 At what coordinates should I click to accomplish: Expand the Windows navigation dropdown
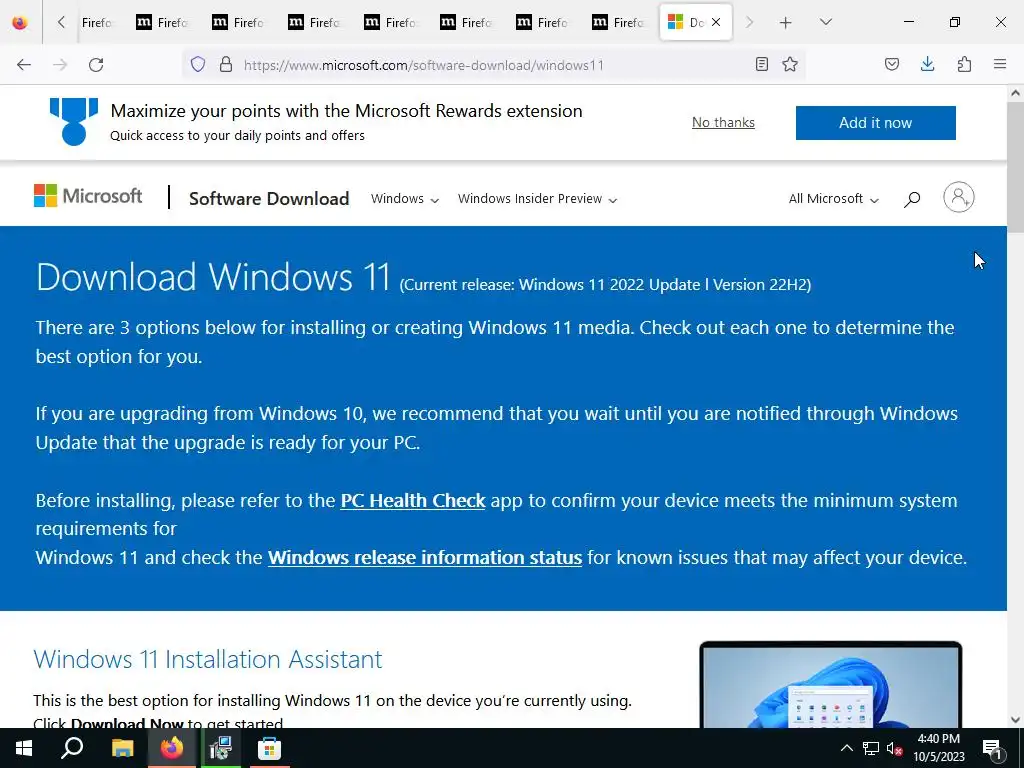pyautogui.click(x=405, y=199)
